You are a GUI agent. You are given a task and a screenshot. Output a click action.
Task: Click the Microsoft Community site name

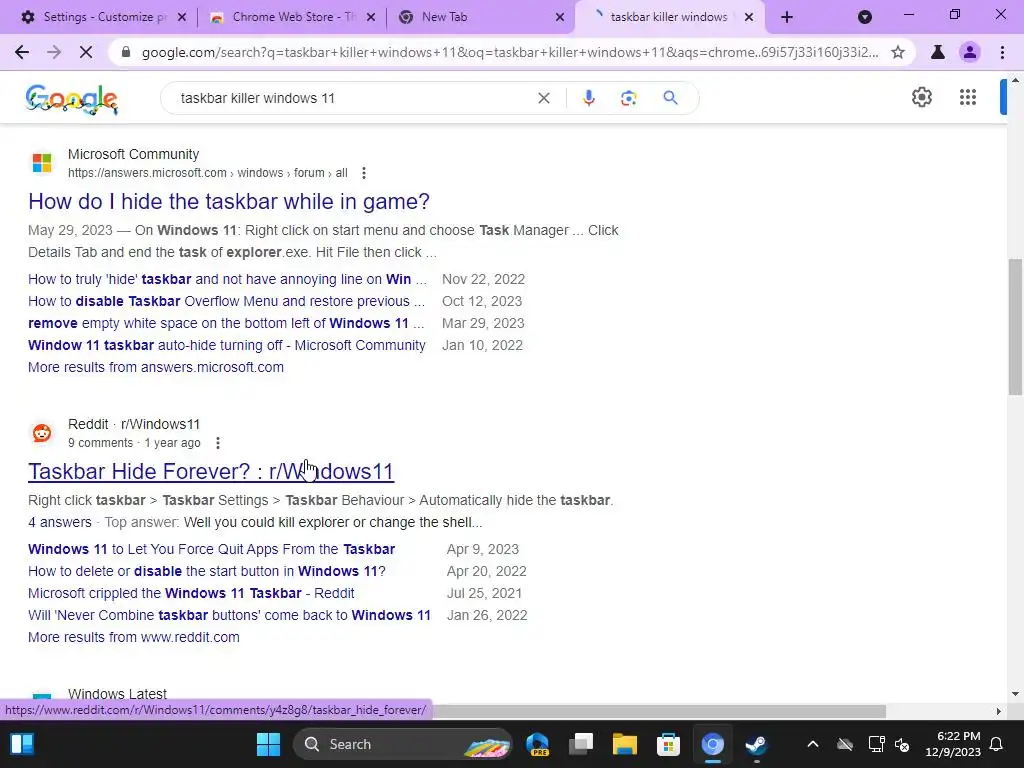point(133,154)
